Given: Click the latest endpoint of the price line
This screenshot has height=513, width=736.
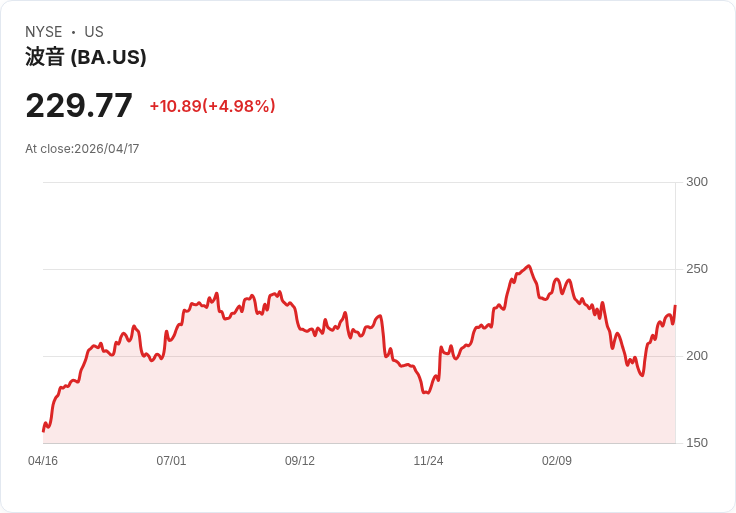Looking at the screenshot, I should [675, 306].
